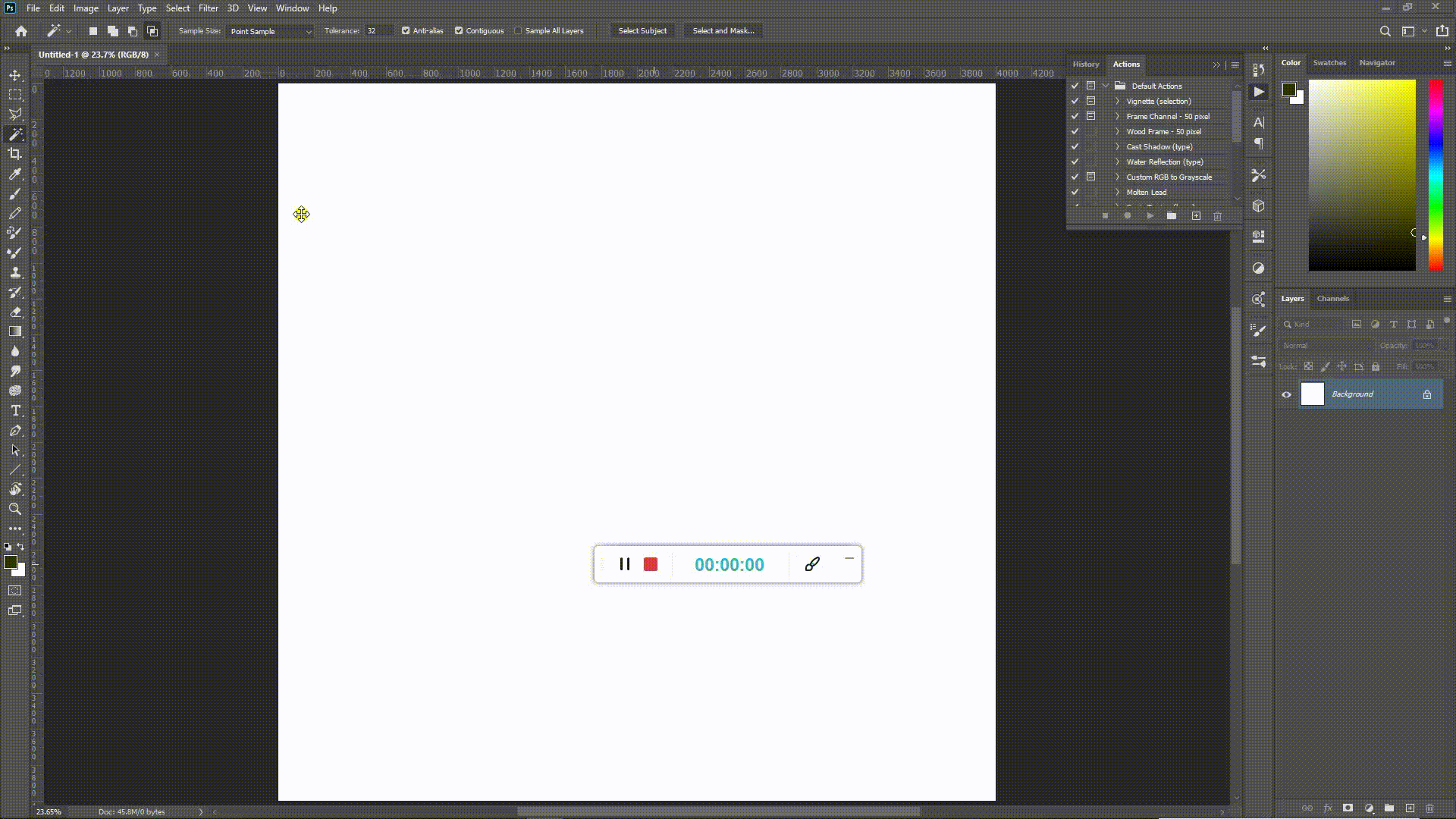Open the Filter menu
1456x819 pixels.
(208, 8)
